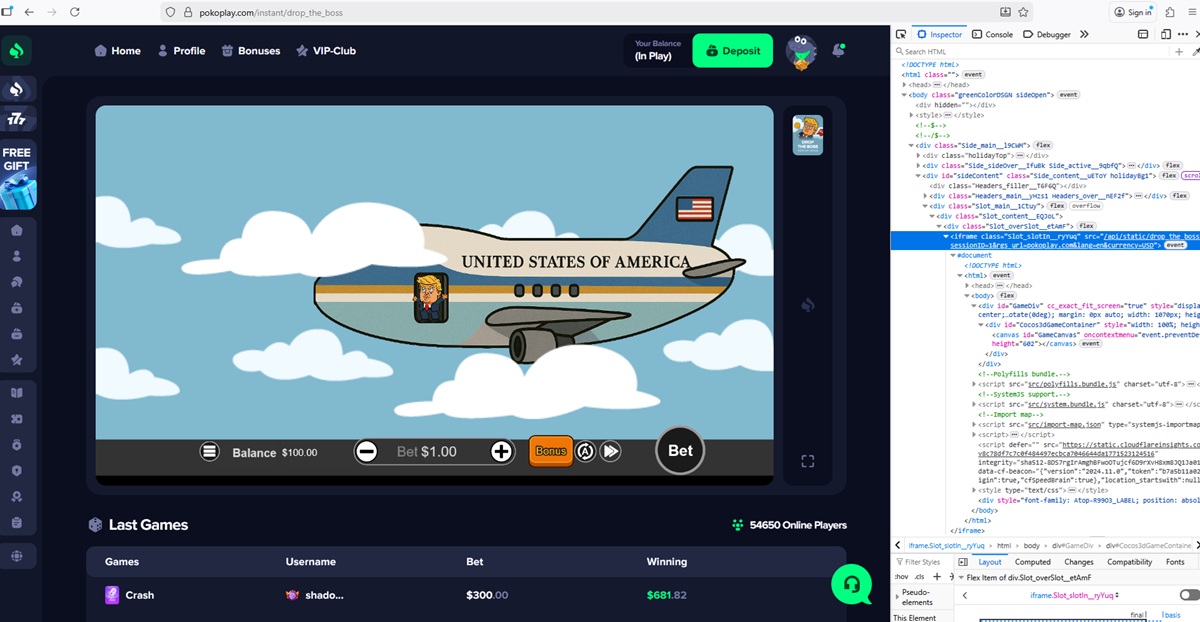The image size is (1200, 622).
Task: Toggle the flex overlay switch for iframe
Action: [1189, 595]
